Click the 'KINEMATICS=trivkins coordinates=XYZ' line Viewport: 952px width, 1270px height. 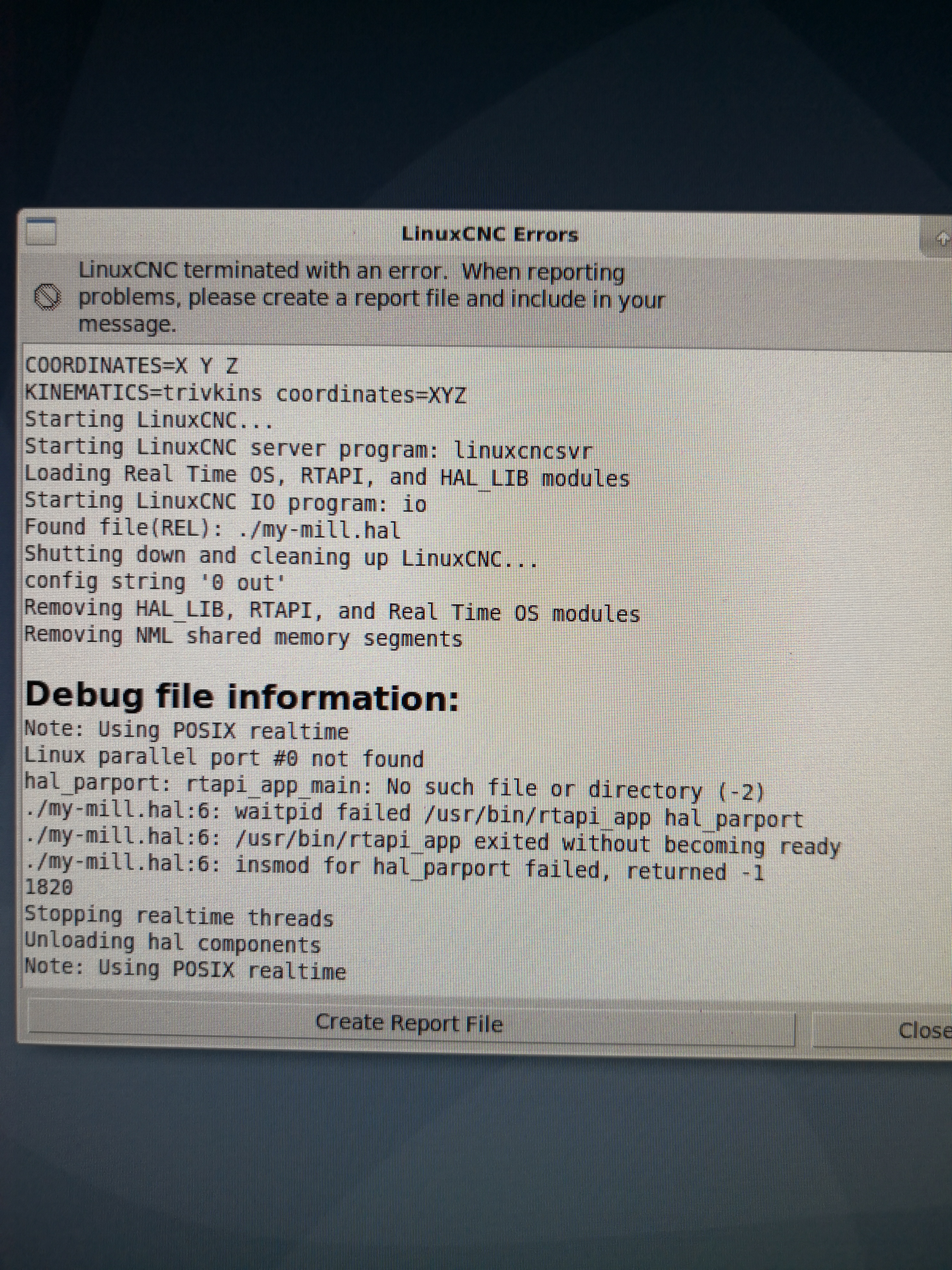pyautogui.click(x=245, y=394)
